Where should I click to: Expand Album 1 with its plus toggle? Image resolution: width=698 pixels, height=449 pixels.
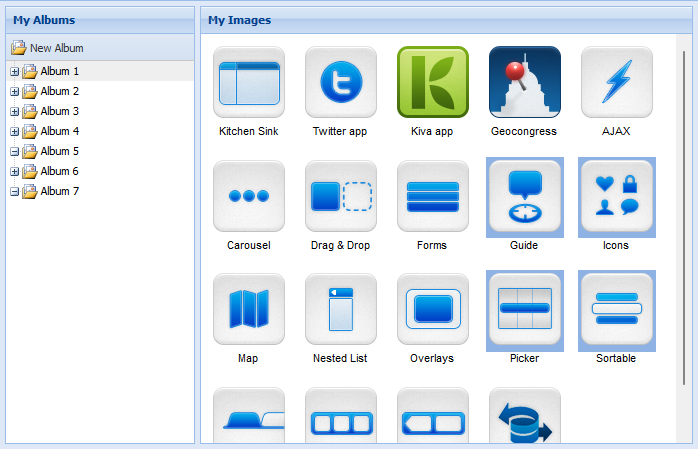[14, 72]
